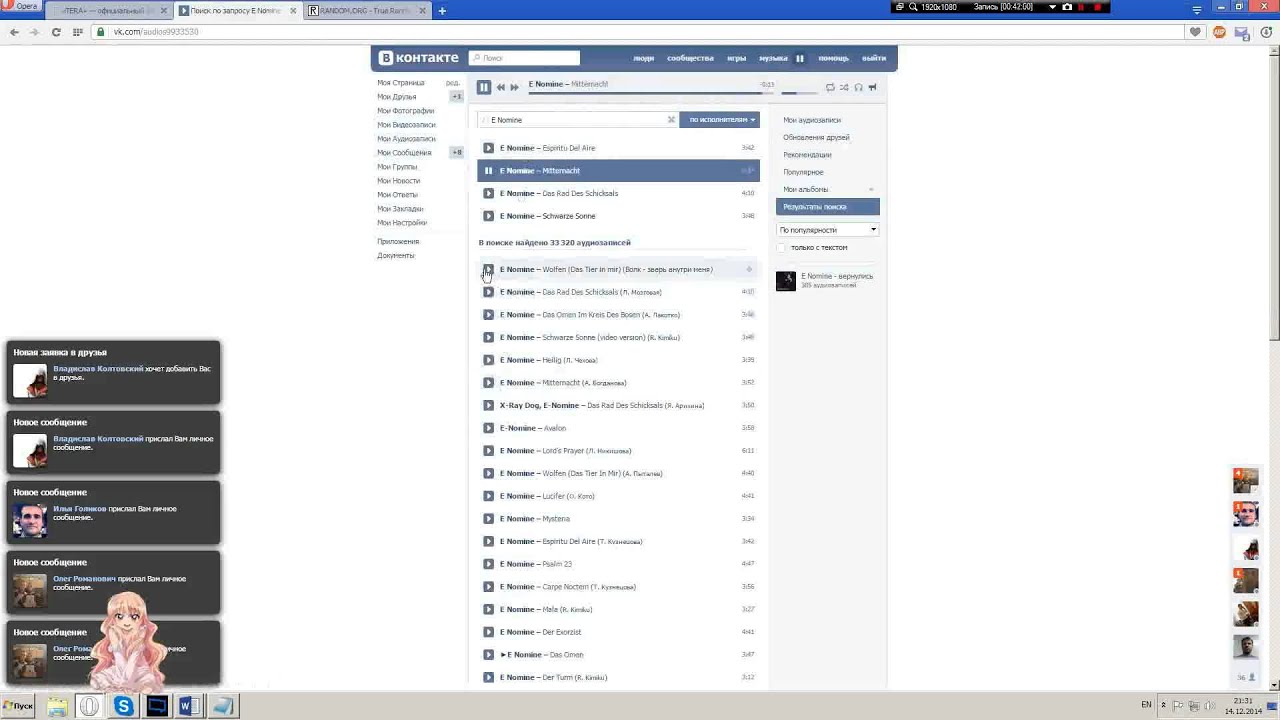Image resolution: width=1280 pixels, height=720 pixels.
Task: Open люди in header menu
Action: (644, 58)
